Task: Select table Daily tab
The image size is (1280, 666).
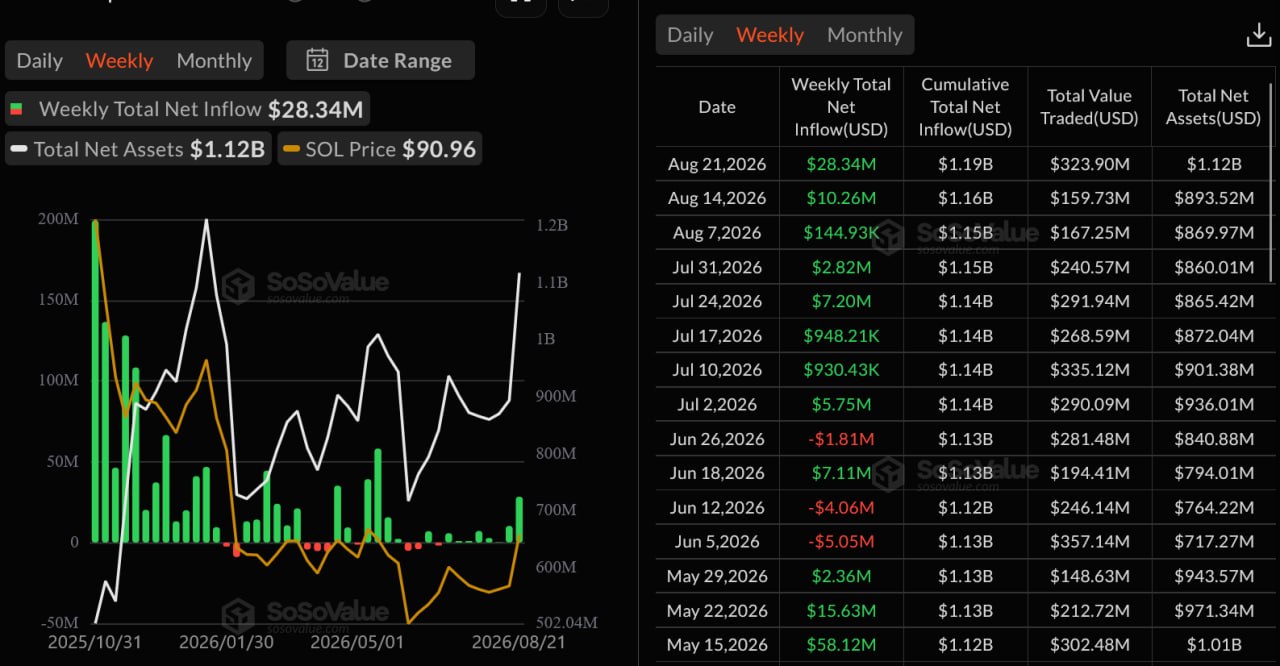Action: (690, 35)
